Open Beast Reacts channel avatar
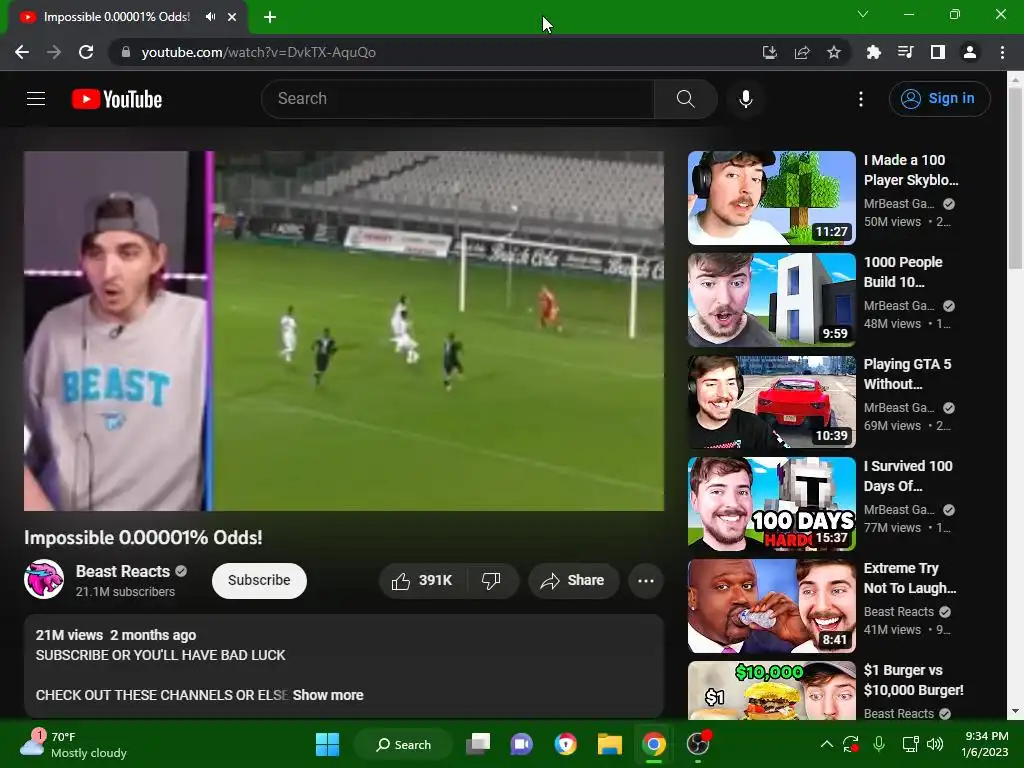The width and height of the screenshot is (1024, 768). [44, 579]
